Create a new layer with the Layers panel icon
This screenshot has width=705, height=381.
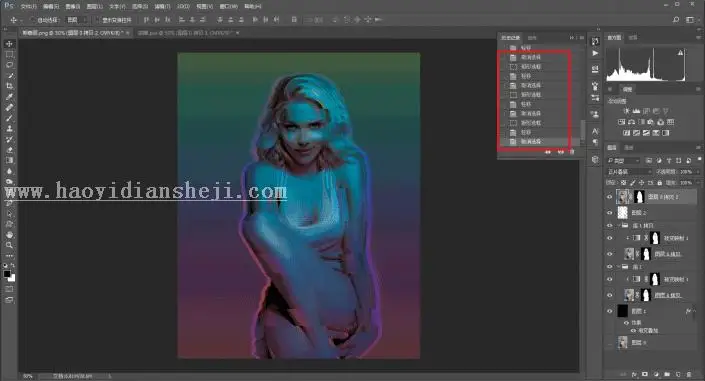(x=678, y=374)
